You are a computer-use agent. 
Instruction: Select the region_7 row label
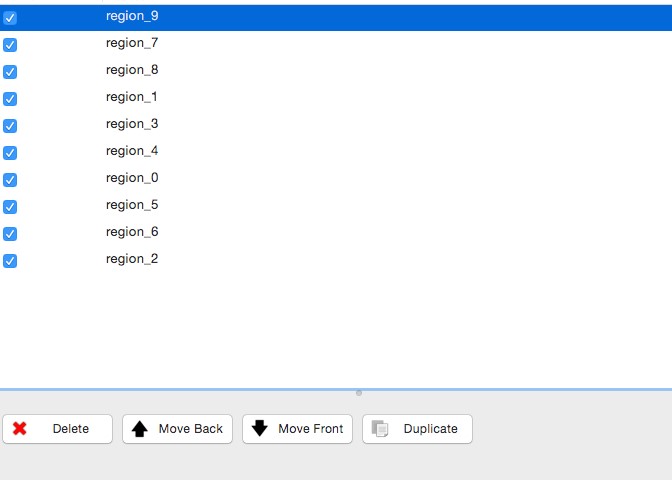coord(132,43)
